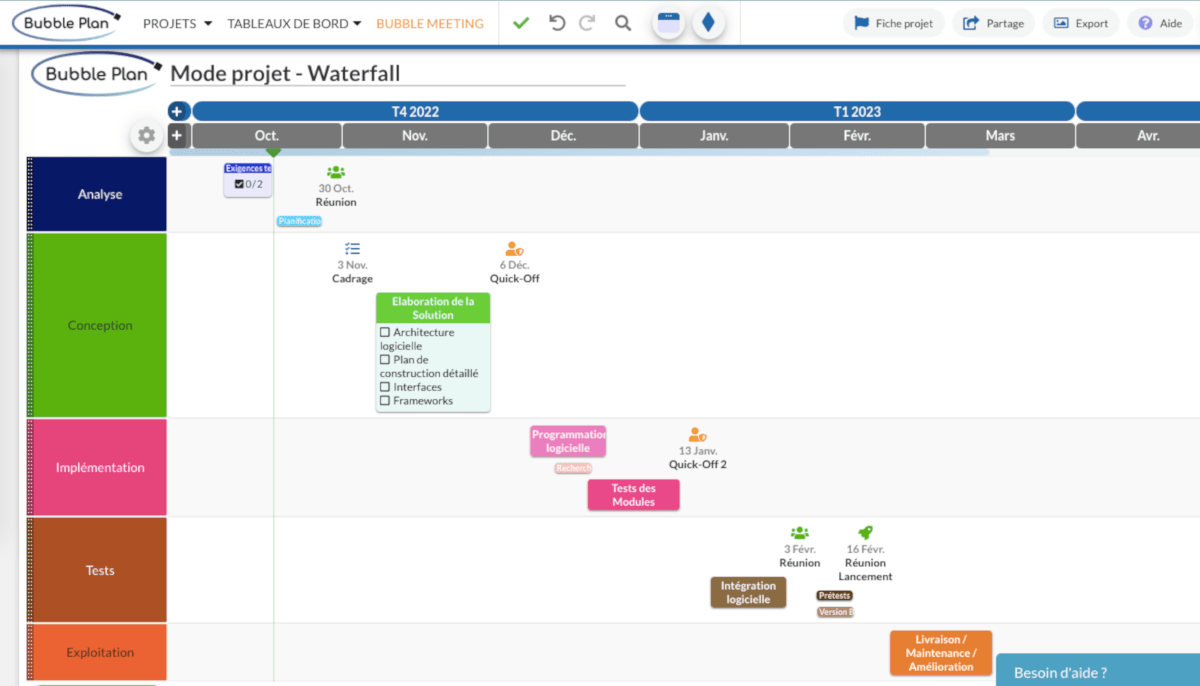Screen dimensions: 1200x686
Task: Select the 3 Nov. Cadrage checklist icon
Action: click(x=352, y=249)
